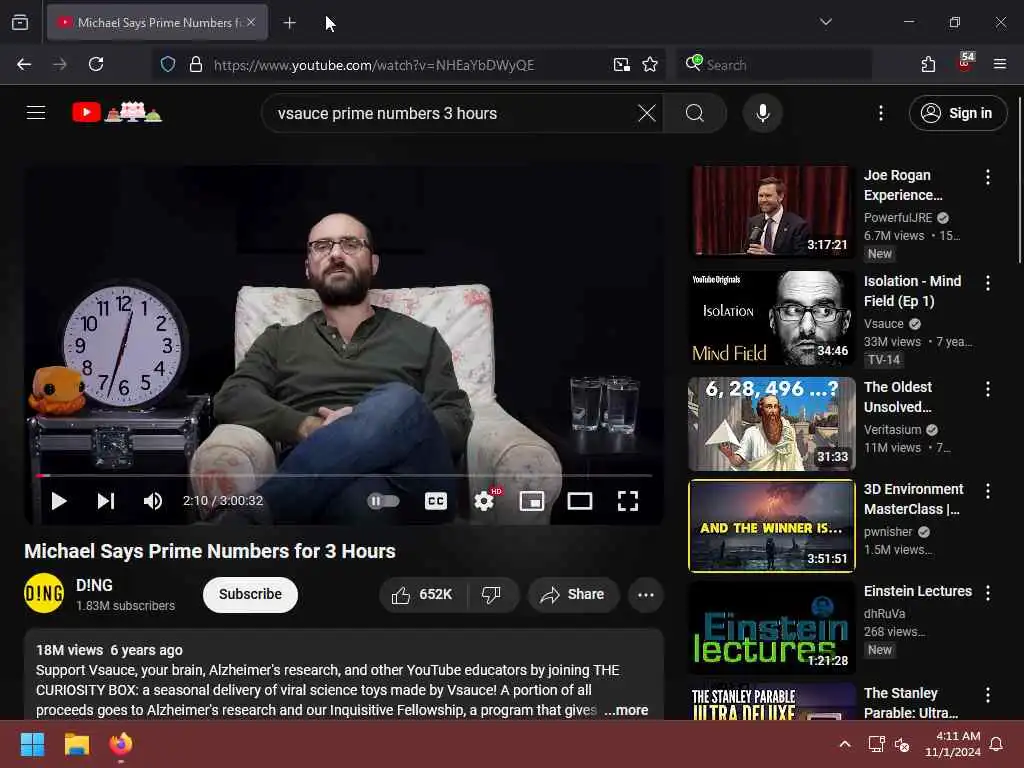The image size is (1024, 768).
Task: Open options for Joe Rogan Experience video
Action: [x=987, y=176]
